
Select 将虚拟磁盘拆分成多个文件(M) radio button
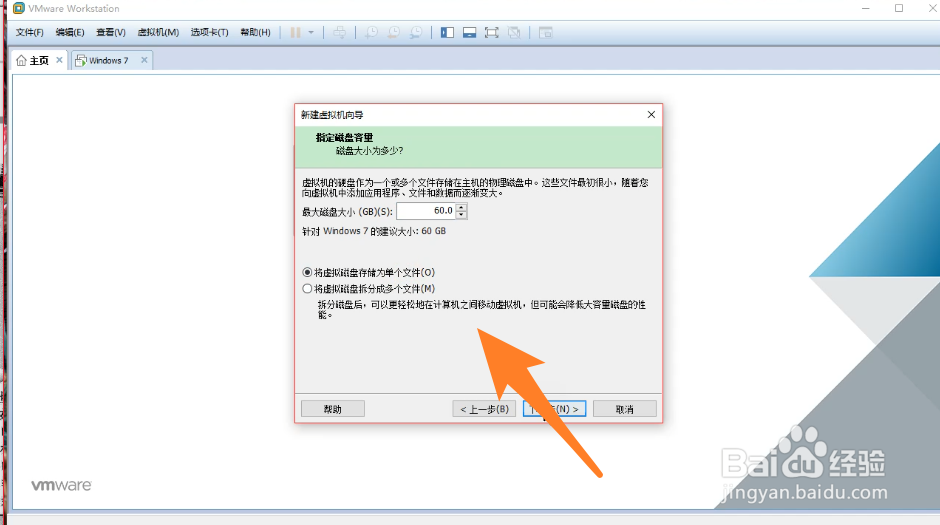[x=308, y=289]
